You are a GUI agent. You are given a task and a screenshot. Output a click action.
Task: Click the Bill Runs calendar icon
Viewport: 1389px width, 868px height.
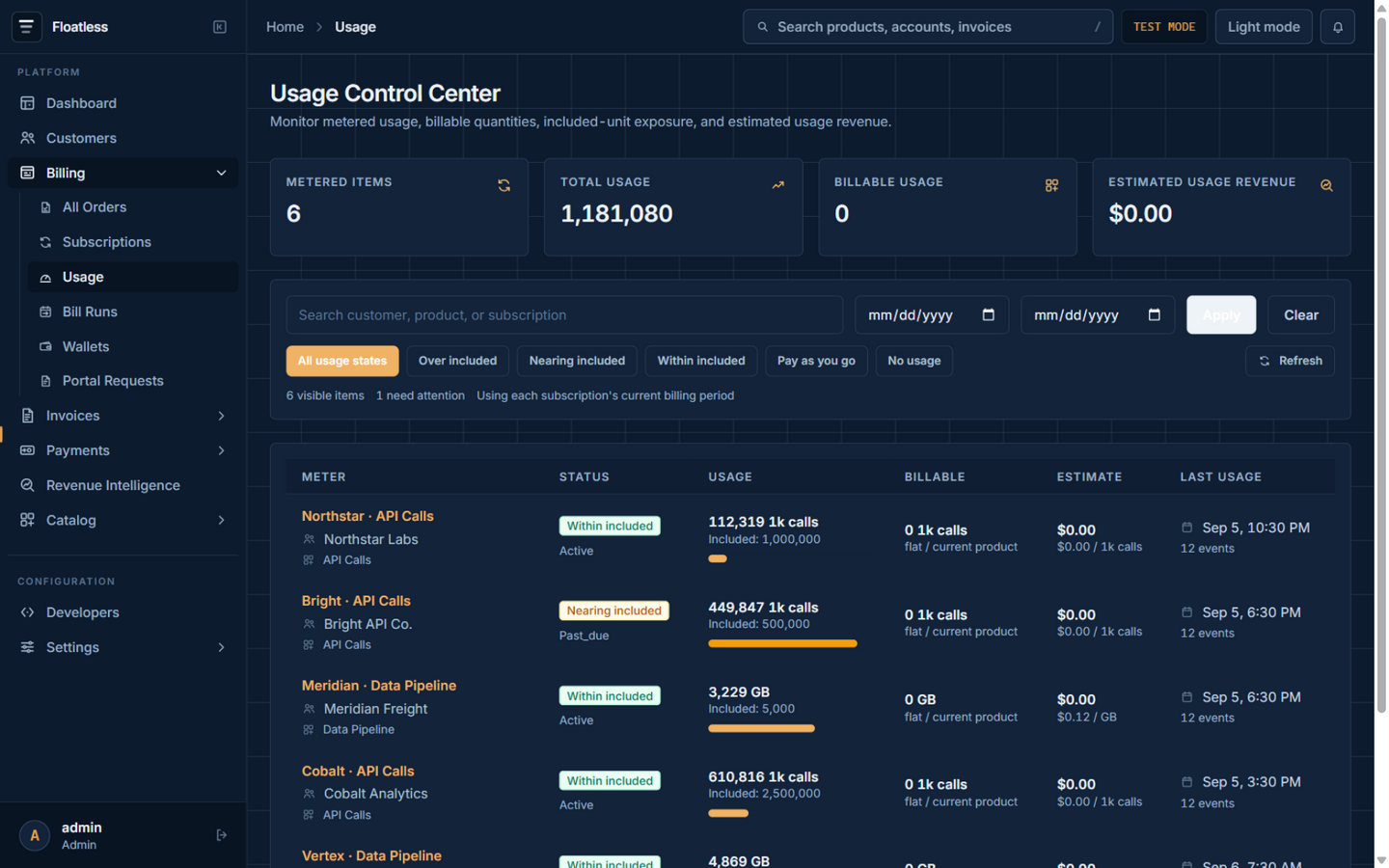[45, 312]
